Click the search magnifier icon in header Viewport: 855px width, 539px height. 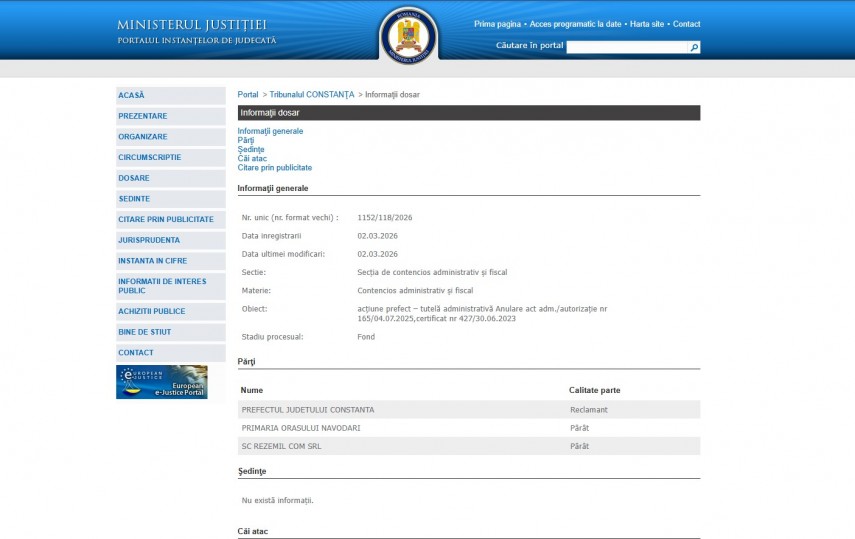point(694,47)
